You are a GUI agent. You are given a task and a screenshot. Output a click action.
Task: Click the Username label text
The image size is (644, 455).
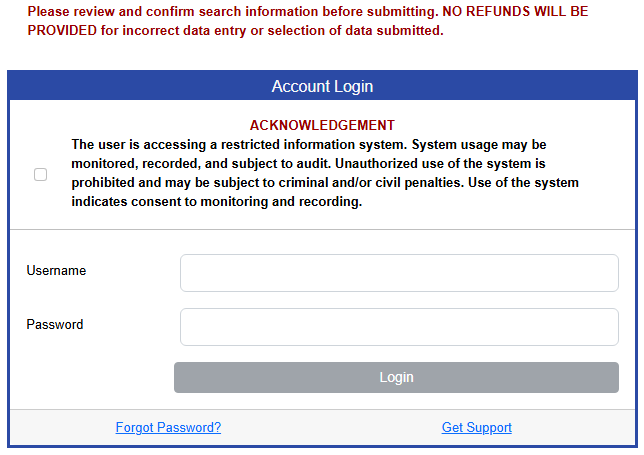pyautogui.click(x=56, y=271)
